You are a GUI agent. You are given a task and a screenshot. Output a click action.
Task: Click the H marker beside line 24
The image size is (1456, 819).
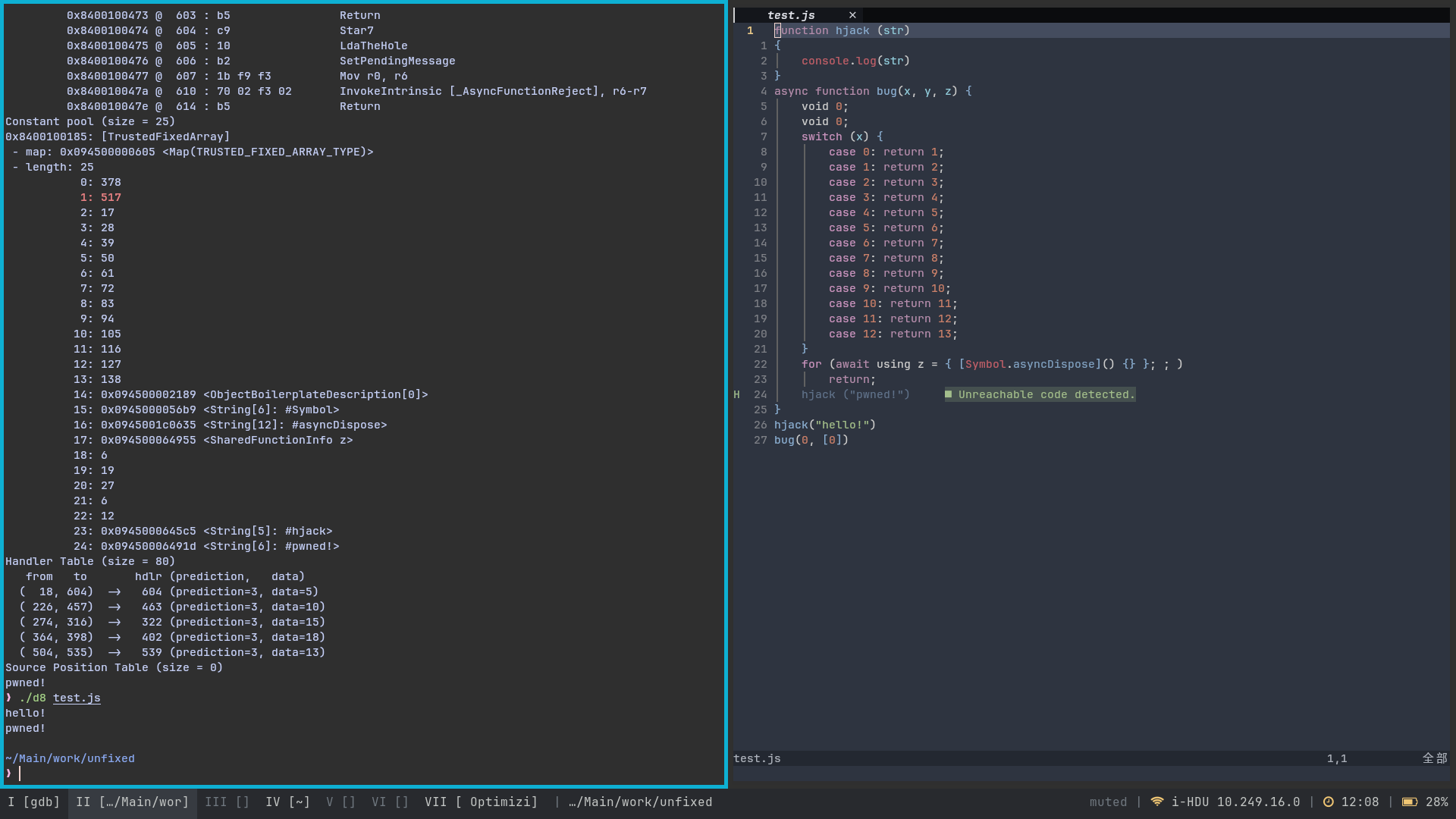[x=736, y=394]
